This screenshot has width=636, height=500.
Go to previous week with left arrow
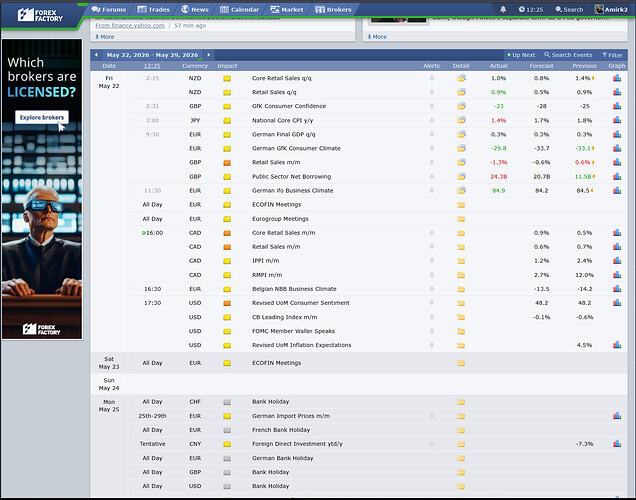click(96, 55)
